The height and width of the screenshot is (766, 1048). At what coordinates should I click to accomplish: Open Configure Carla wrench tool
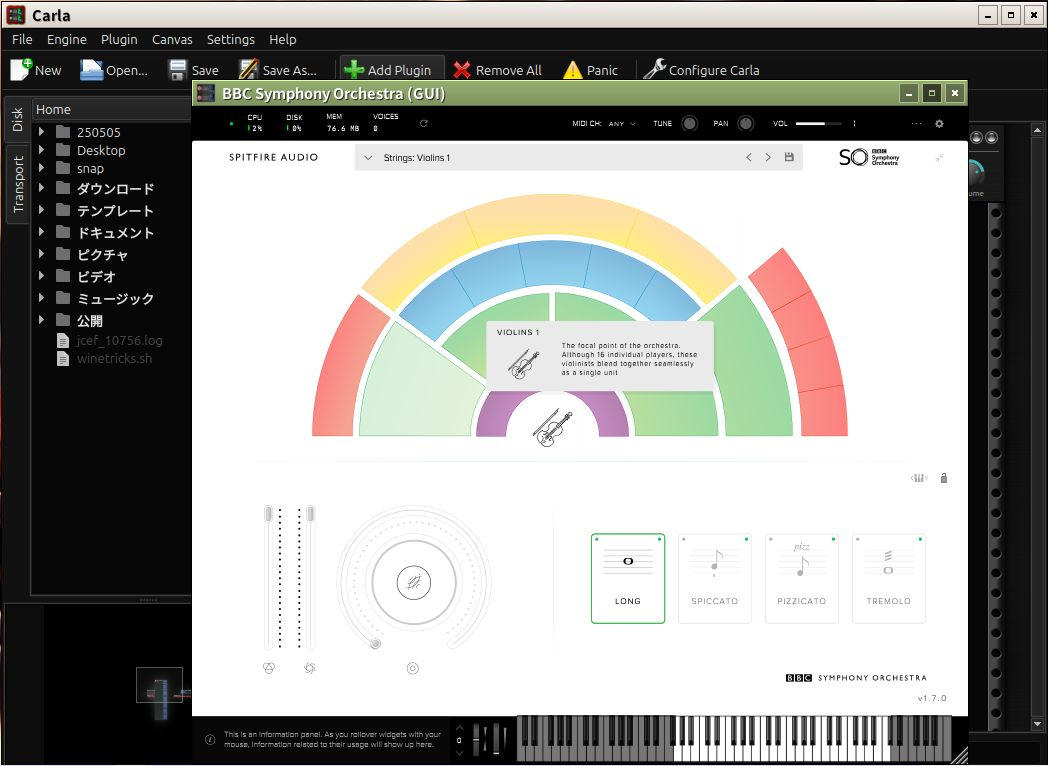pos(702,70)
